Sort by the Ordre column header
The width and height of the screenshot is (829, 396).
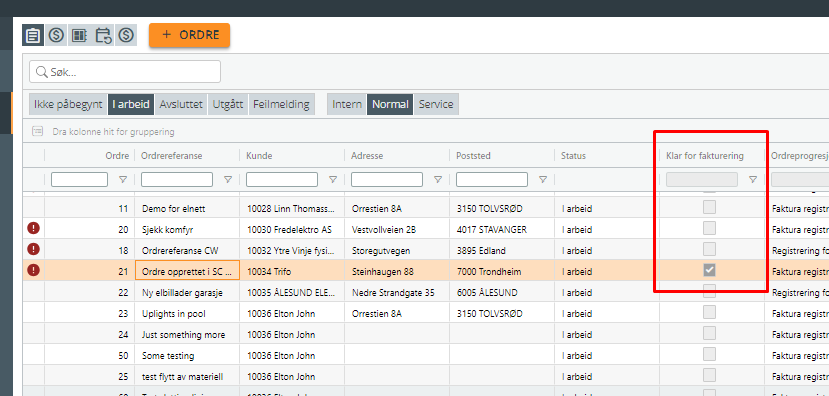(x=117, y=156)
